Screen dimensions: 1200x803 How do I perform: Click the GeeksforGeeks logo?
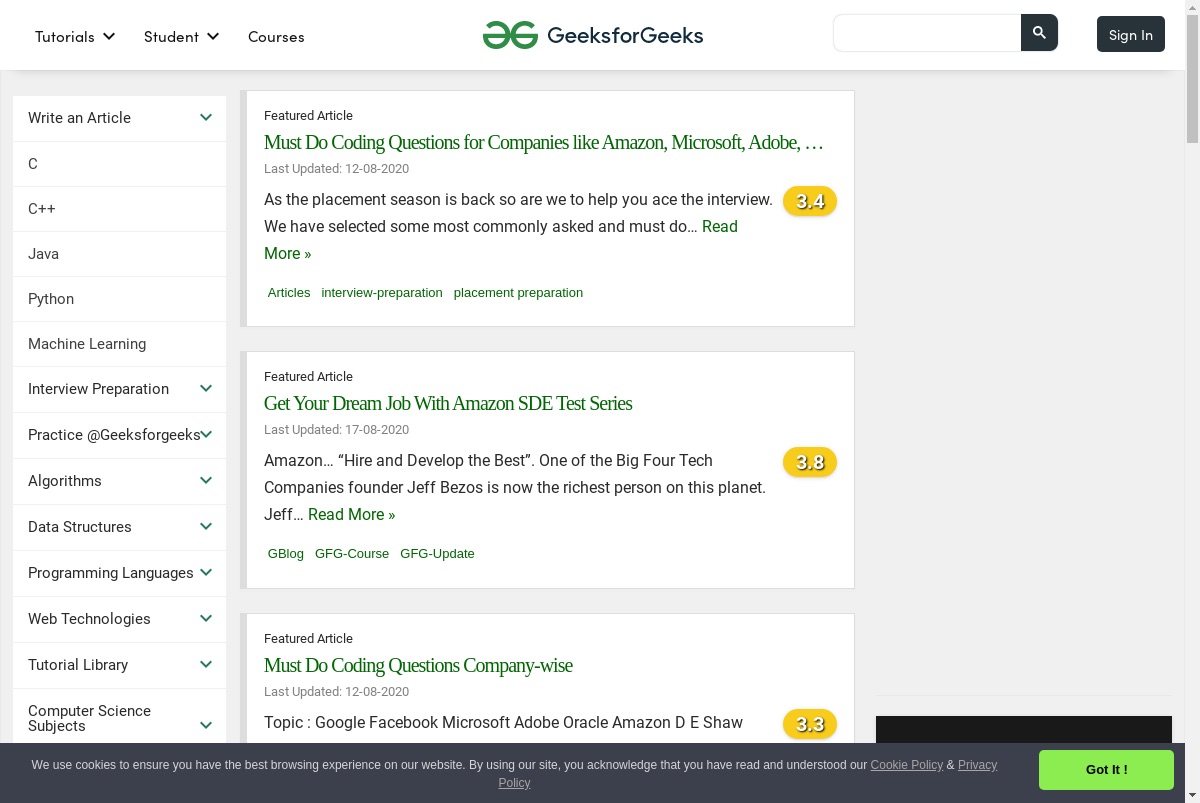point(593,35)
